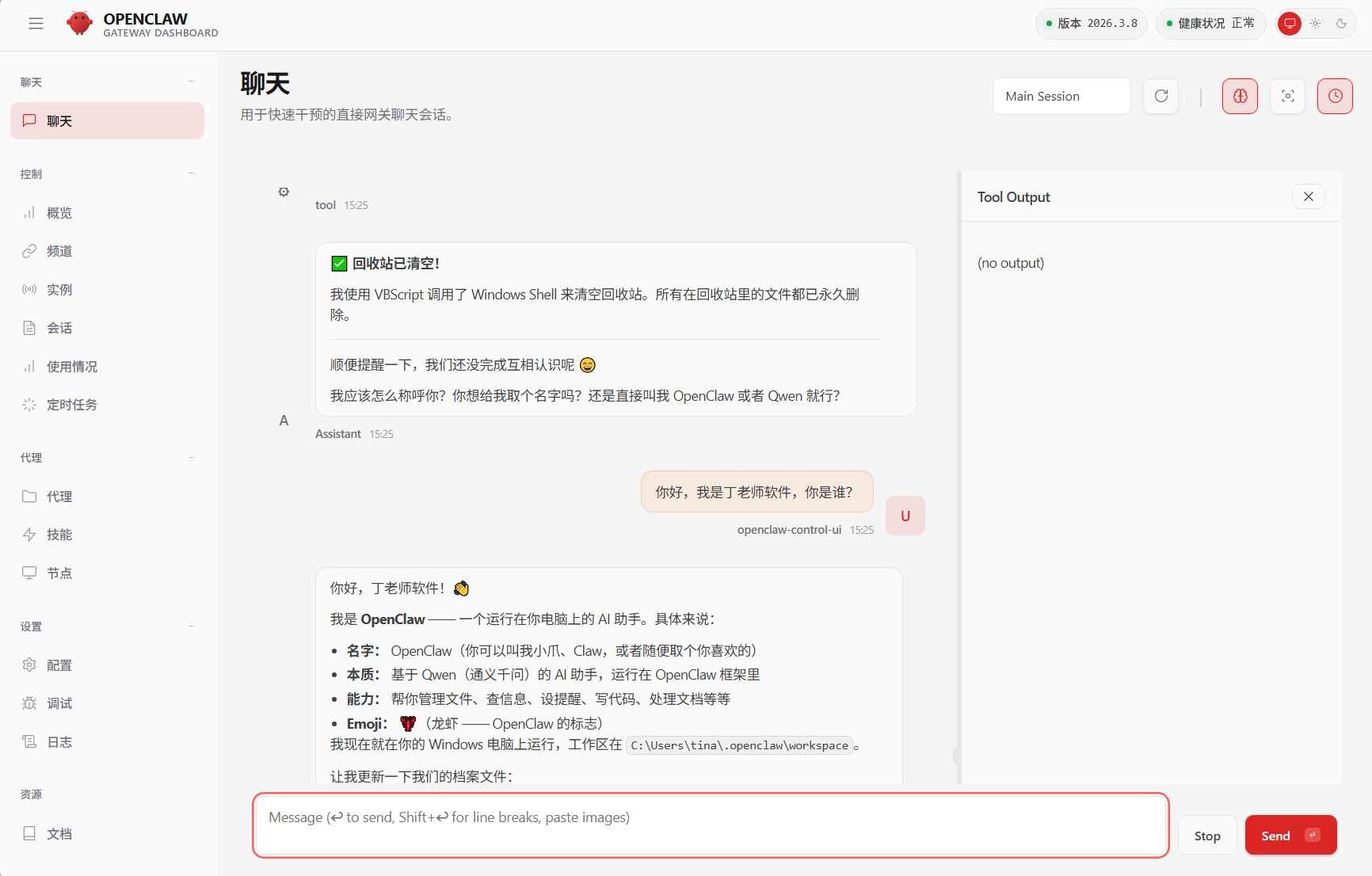The image size is (1372, 876).
Task: Click the Message input field
Action: tap(710, 825)
